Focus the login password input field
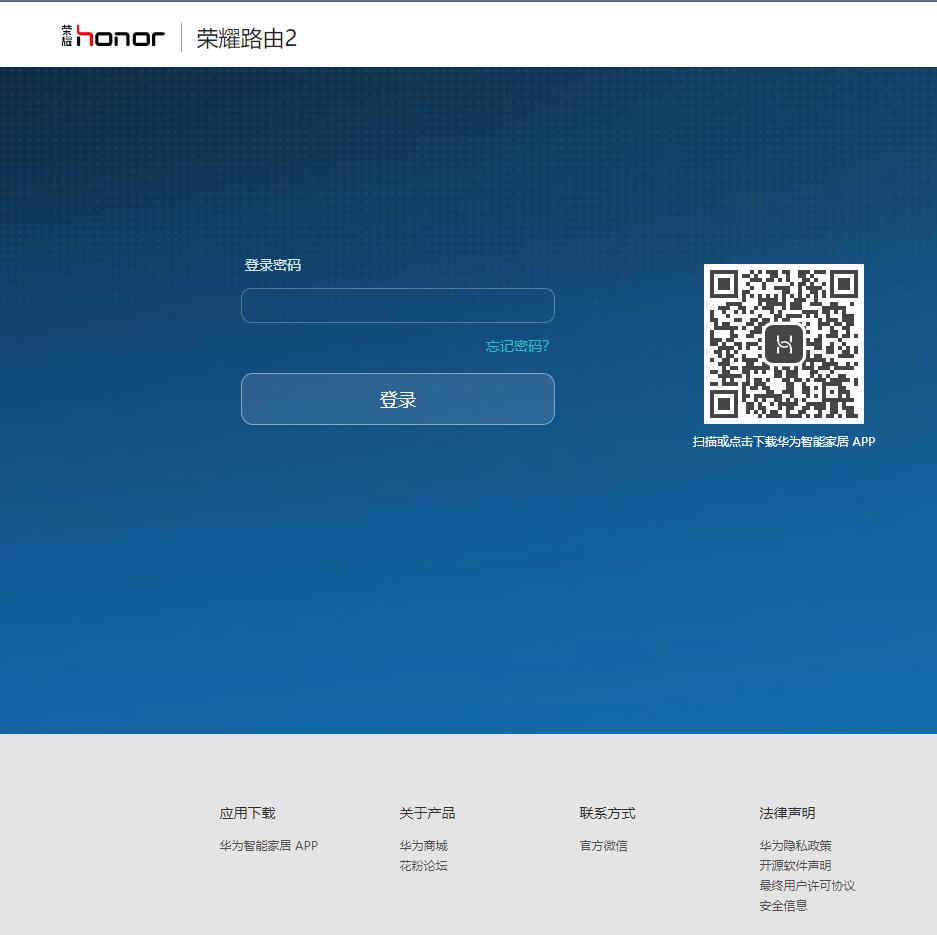937x935 pixels. click(x=398, y=305)
